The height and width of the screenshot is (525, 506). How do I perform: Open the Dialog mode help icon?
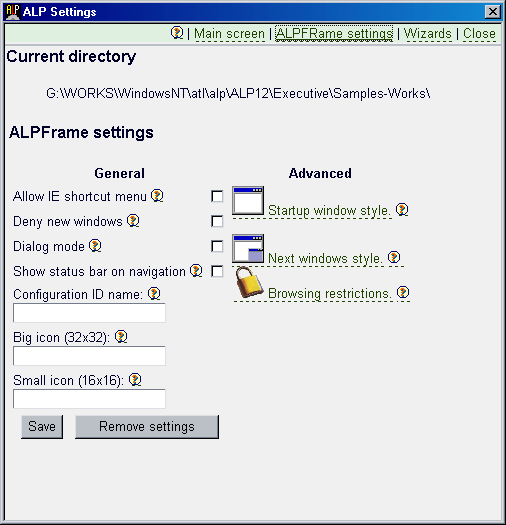[x=95, y=246]
